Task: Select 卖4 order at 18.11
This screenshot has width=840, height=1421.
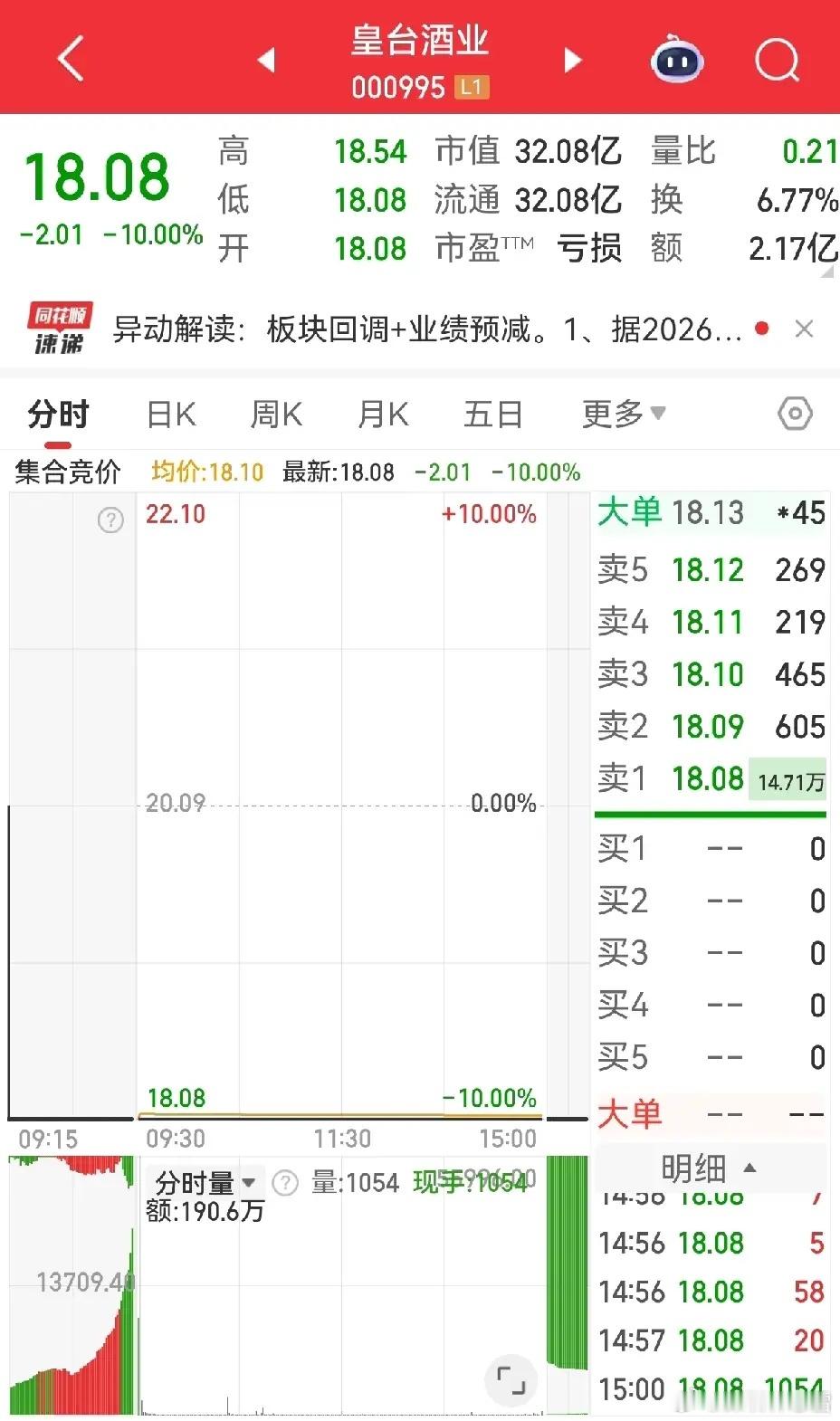Action: [x=711, y=622]
